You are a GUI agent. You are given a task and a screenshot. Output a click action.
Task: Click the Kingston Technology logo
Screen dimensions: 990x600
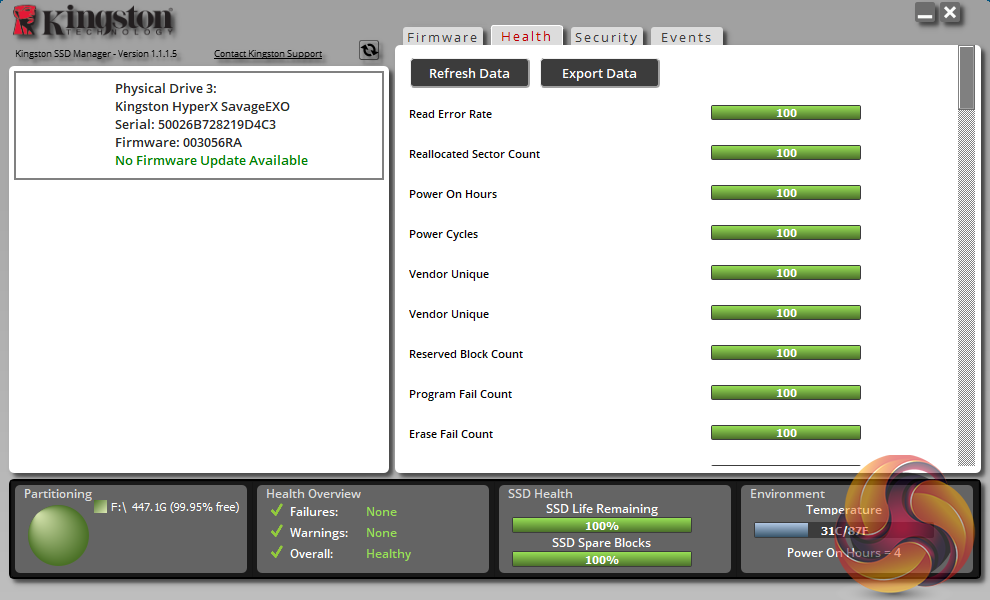pyautogui.click(x=93, y=21)
